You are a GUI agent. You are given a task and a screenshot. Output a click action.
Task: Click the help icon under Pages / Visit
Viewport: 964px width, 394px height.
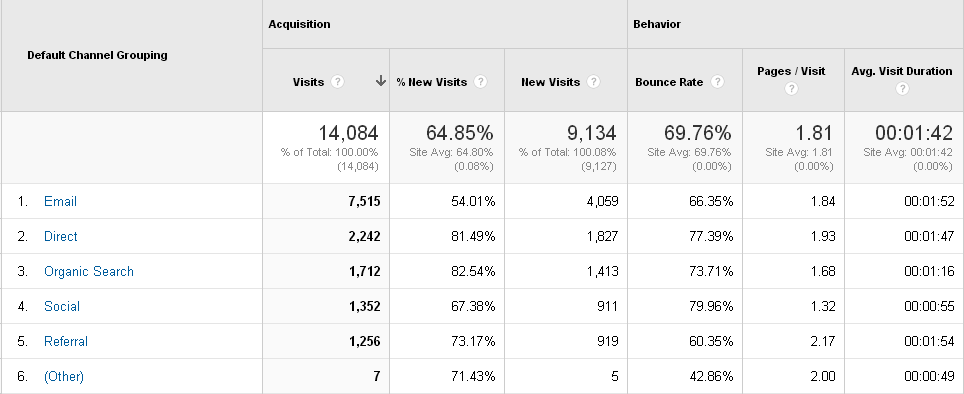pos(791,89)
